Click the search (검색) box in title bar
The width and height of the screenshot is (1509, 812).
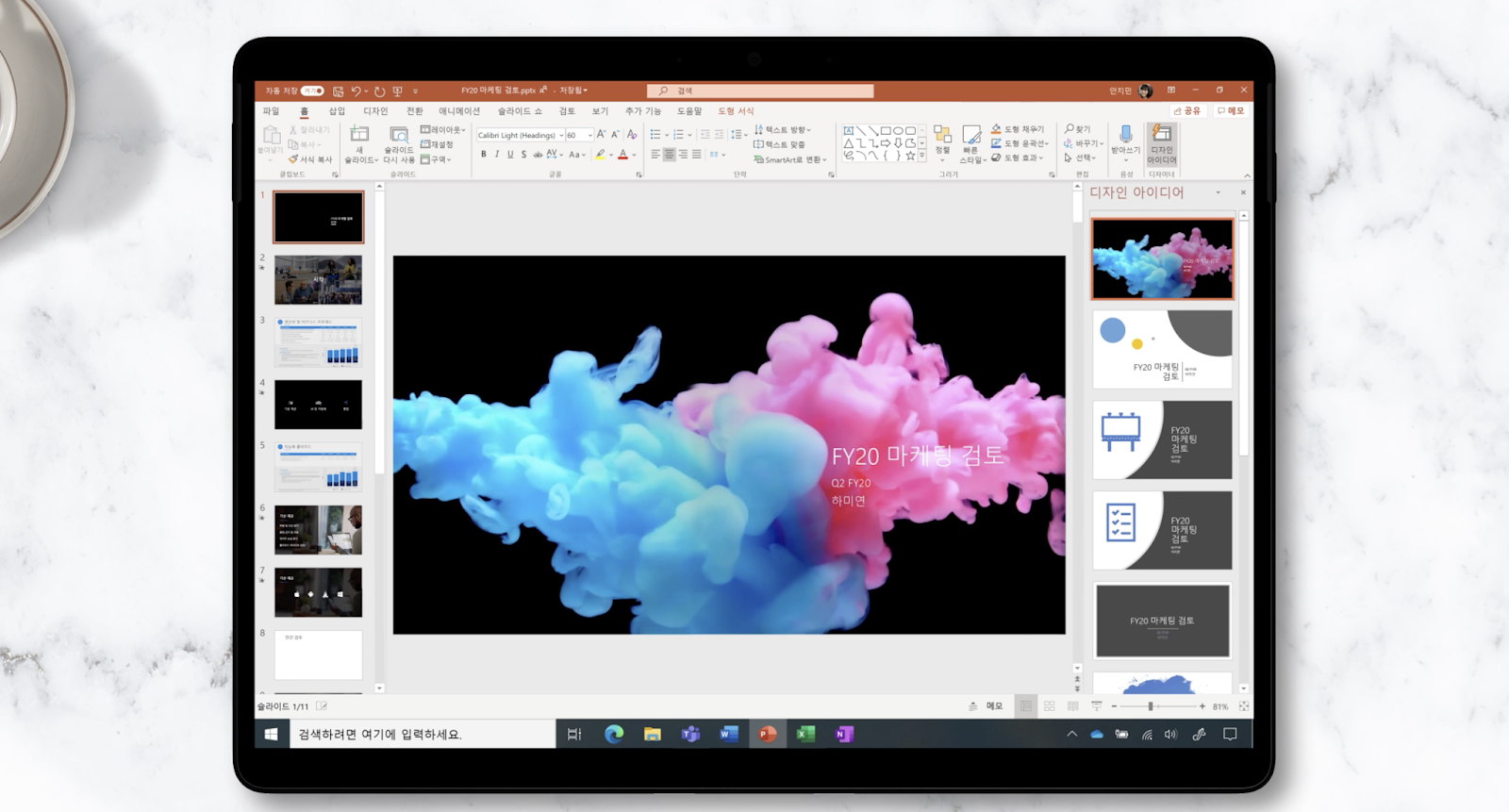tap(760, 91)
